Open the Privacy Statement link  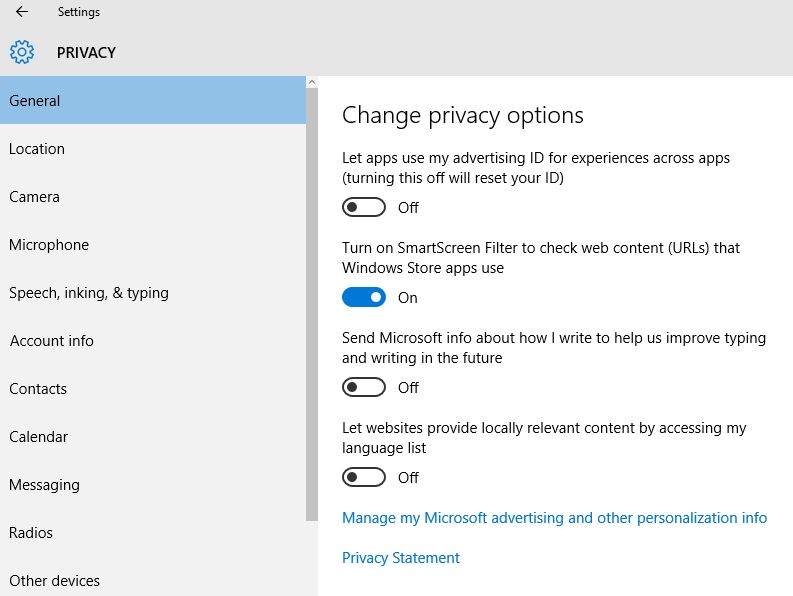pyautogui.click(x=401, y=558)
